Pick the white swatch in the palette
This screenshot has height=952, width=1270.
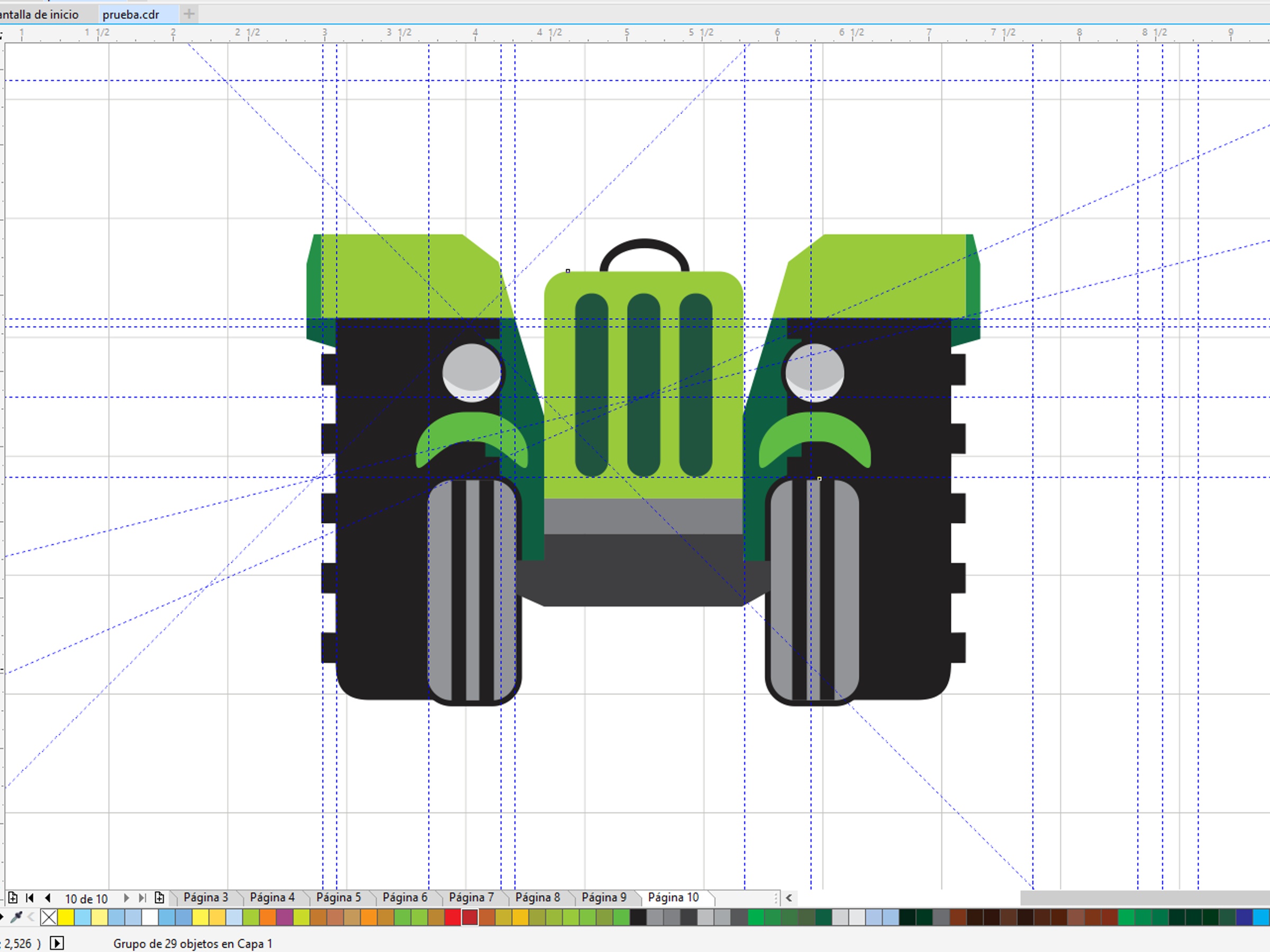pos(150,918)
